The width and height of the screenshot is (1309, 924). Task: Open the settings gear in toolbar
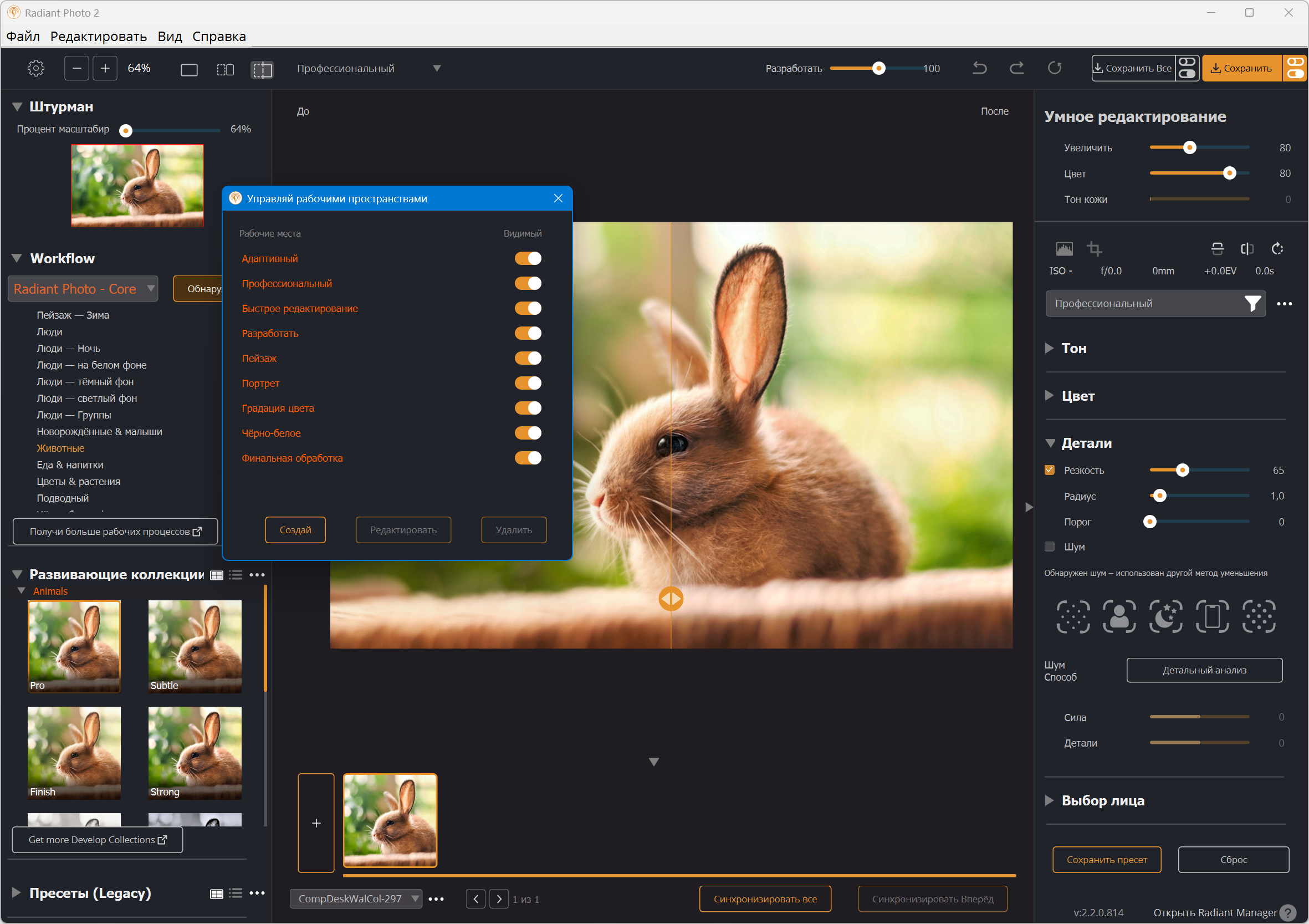35,68
